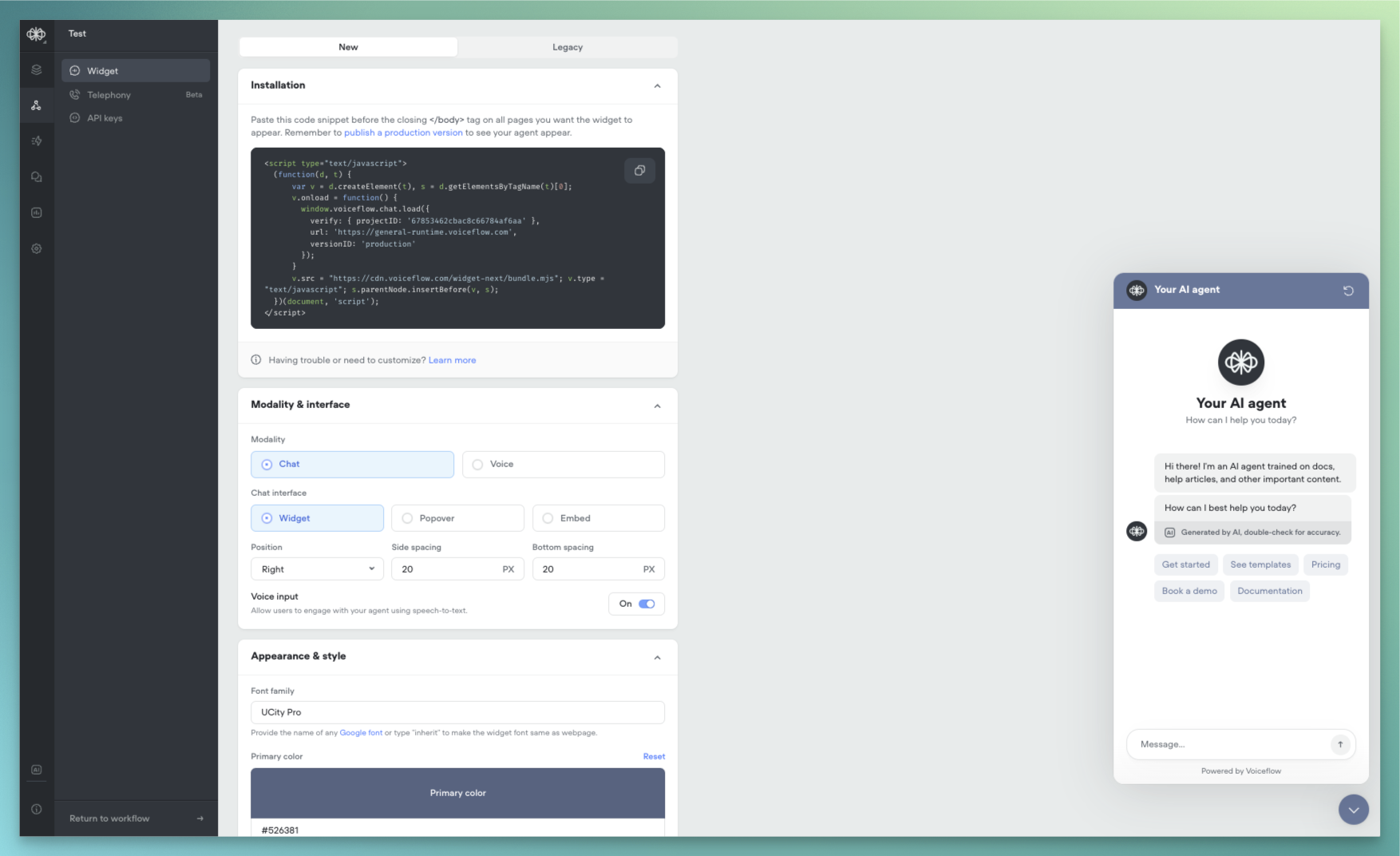
Task: Collapse the Modality & interface section
Action: [x=657, y=406]
